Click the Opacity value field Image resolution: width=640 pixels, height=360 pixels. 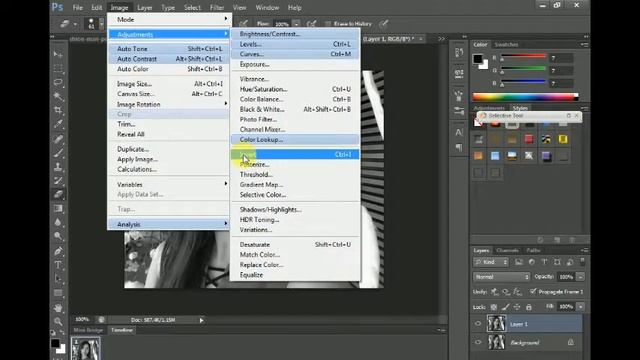tap(566, 277)
